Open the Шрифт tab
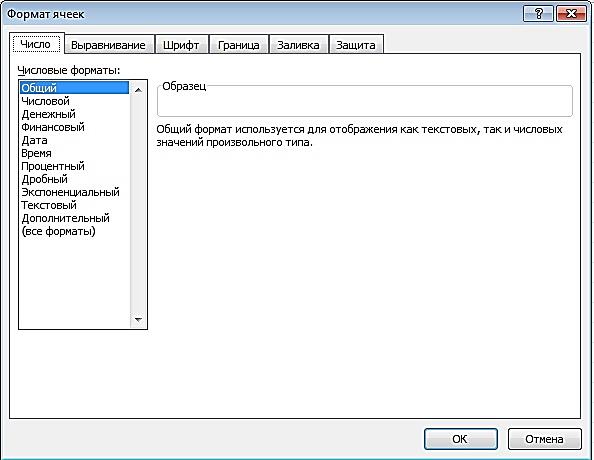The width and height of the screenshot is (594, 460). (181, 45)
